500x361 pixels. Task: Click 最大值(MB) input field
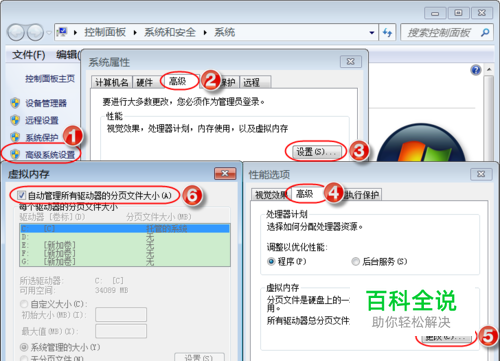coord(121,331)
